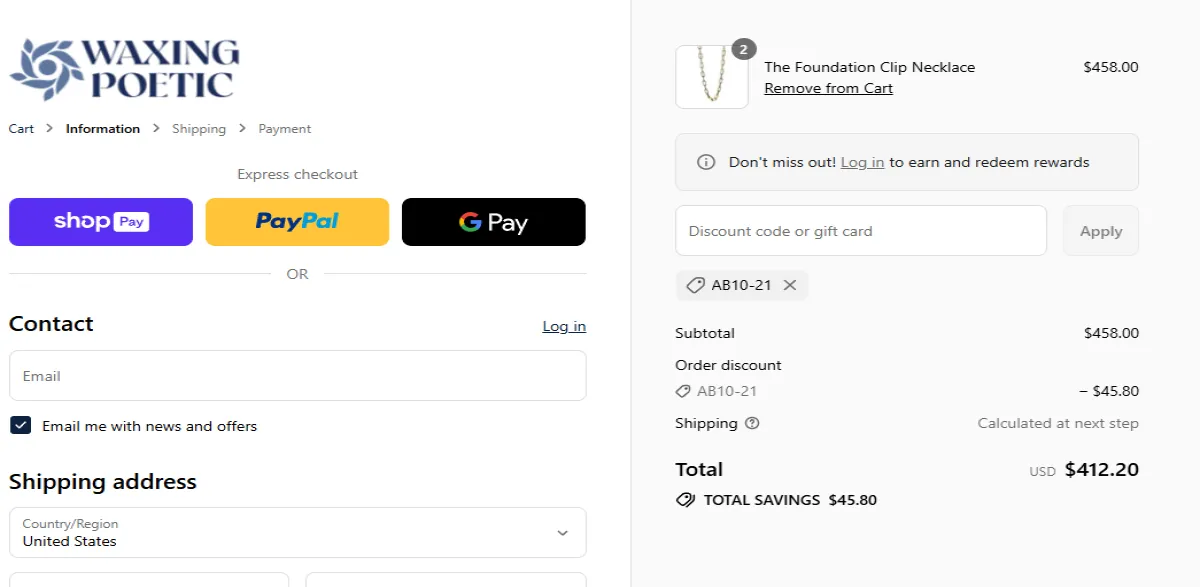This screenshot has width=1200, height=587.
Task: Click Remove from Cart link
Action: [828, 88]
